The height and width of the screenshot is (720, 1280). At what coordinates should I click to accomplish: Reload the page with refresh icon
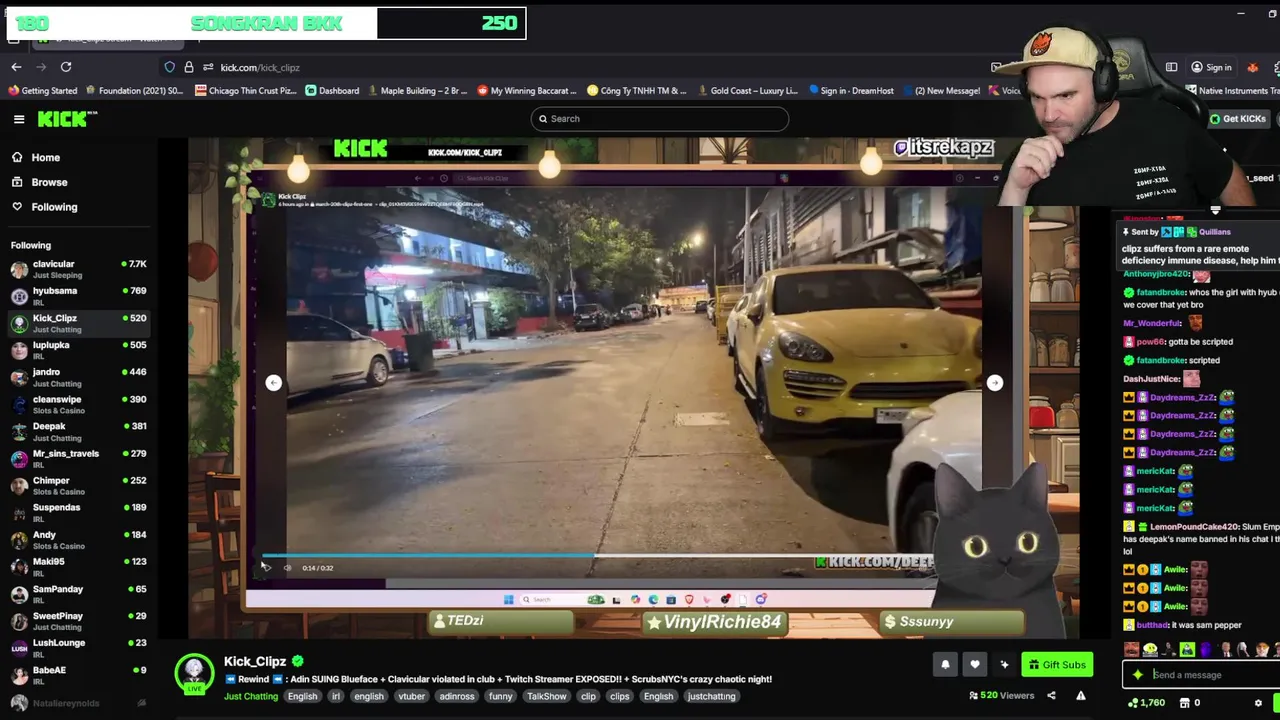click(66, 67)
